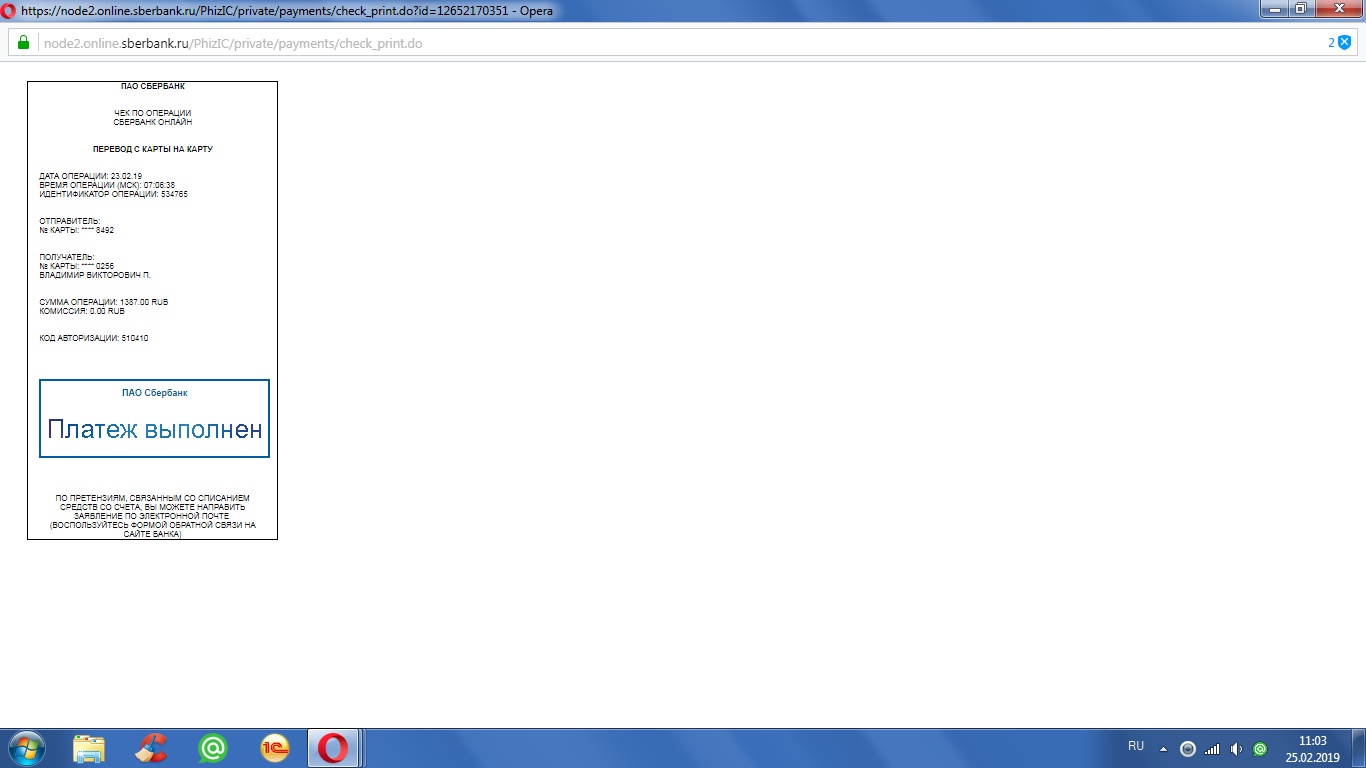Launch CCleaner from the taskbar
This screenshot has width=1366, height=768.
(151, 748)
